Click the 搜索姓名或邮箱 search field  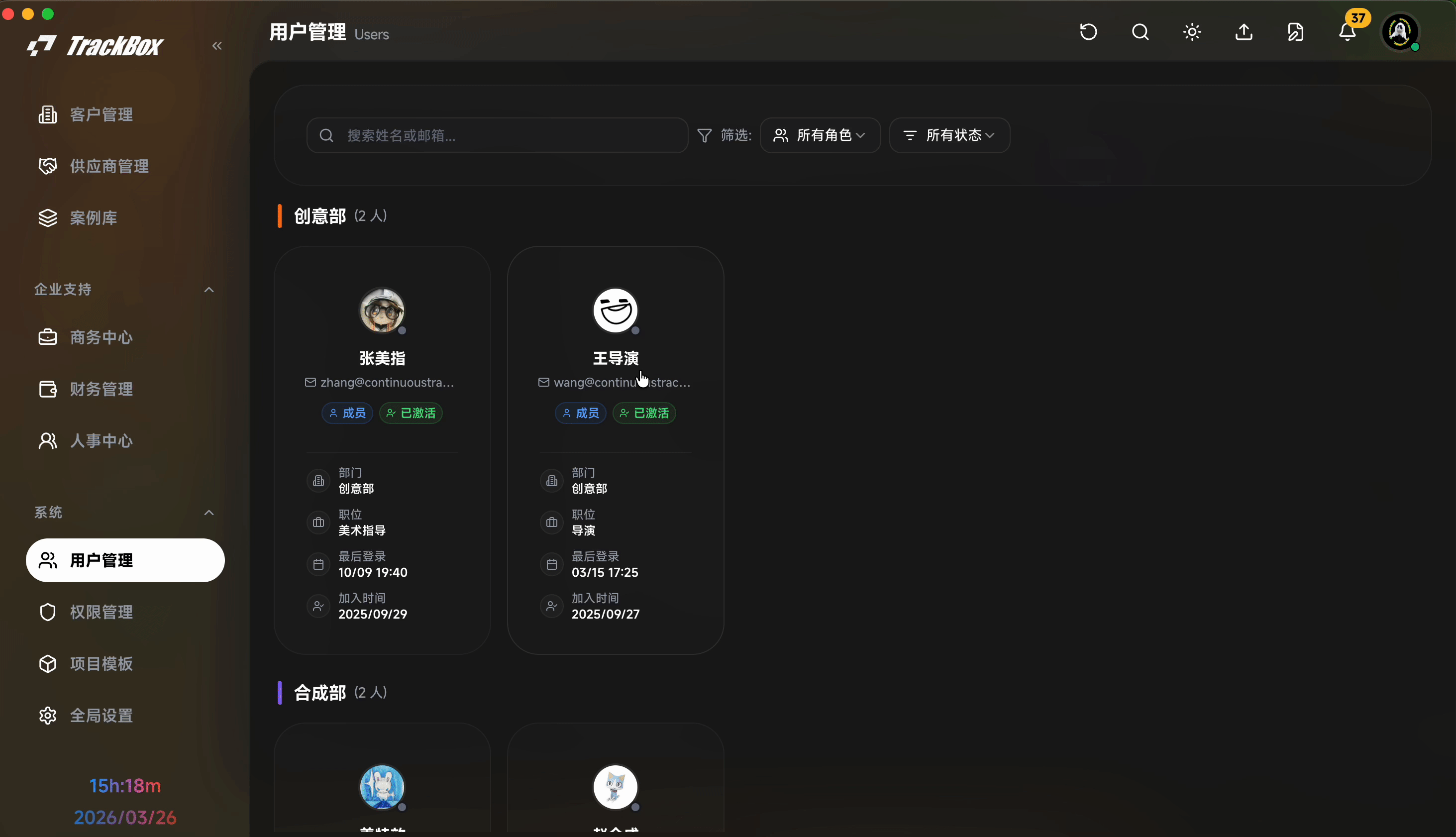(x=497, y=136)
